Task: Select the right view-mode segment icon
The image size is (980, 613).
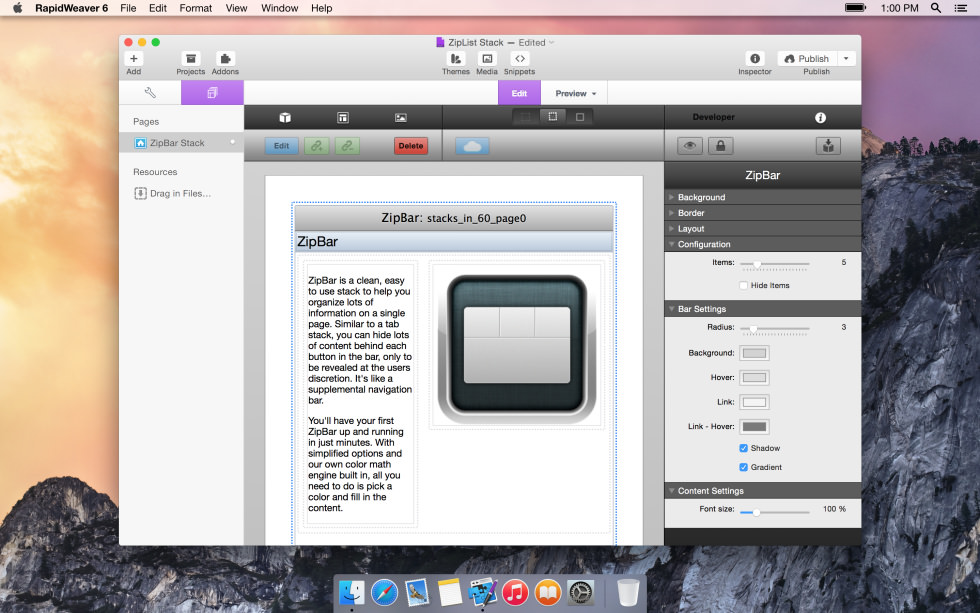Action: click(579, 117)
